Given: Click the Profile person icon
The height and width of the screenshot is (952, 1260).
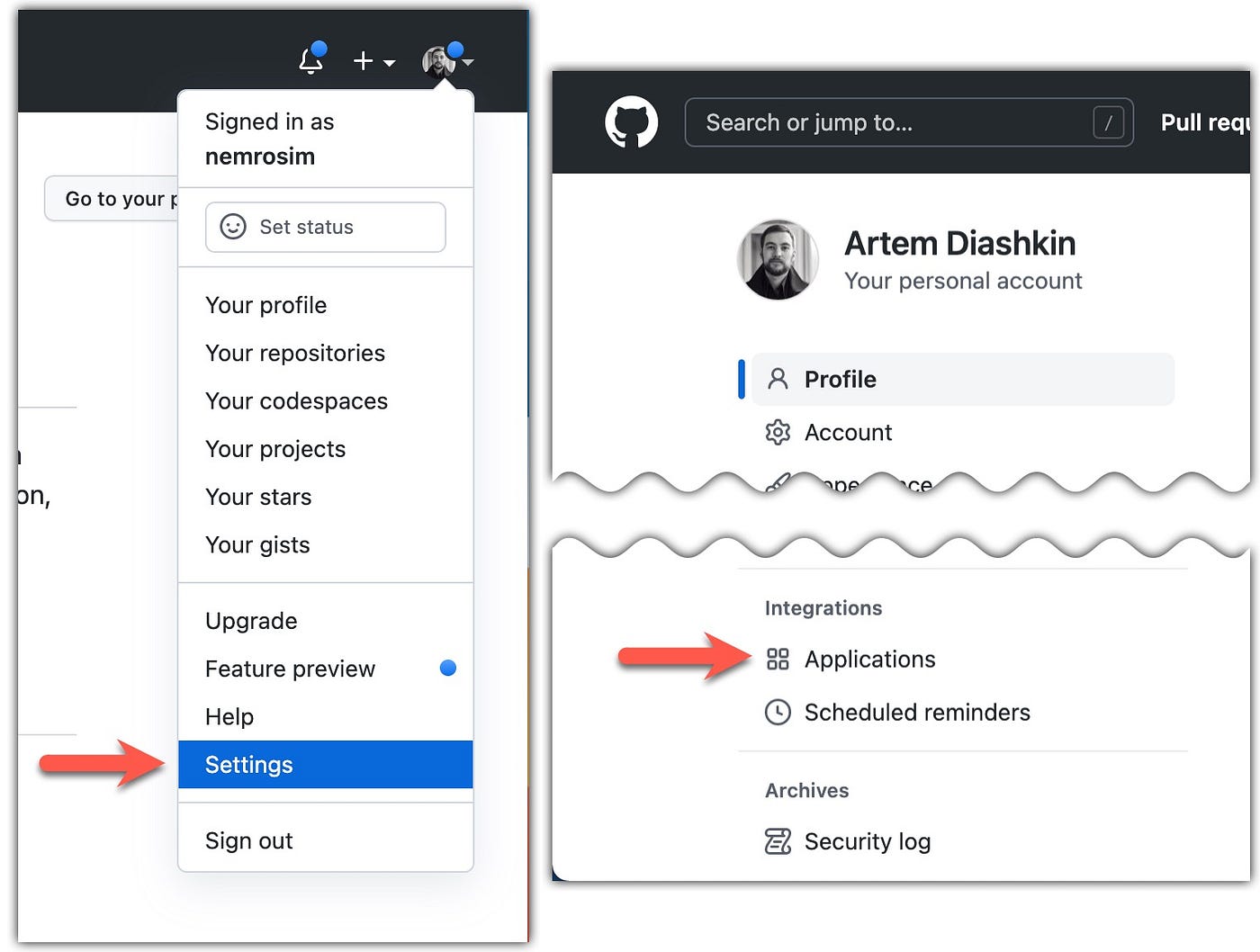Looking at the screenshot, I should click(x=776, y=379).
